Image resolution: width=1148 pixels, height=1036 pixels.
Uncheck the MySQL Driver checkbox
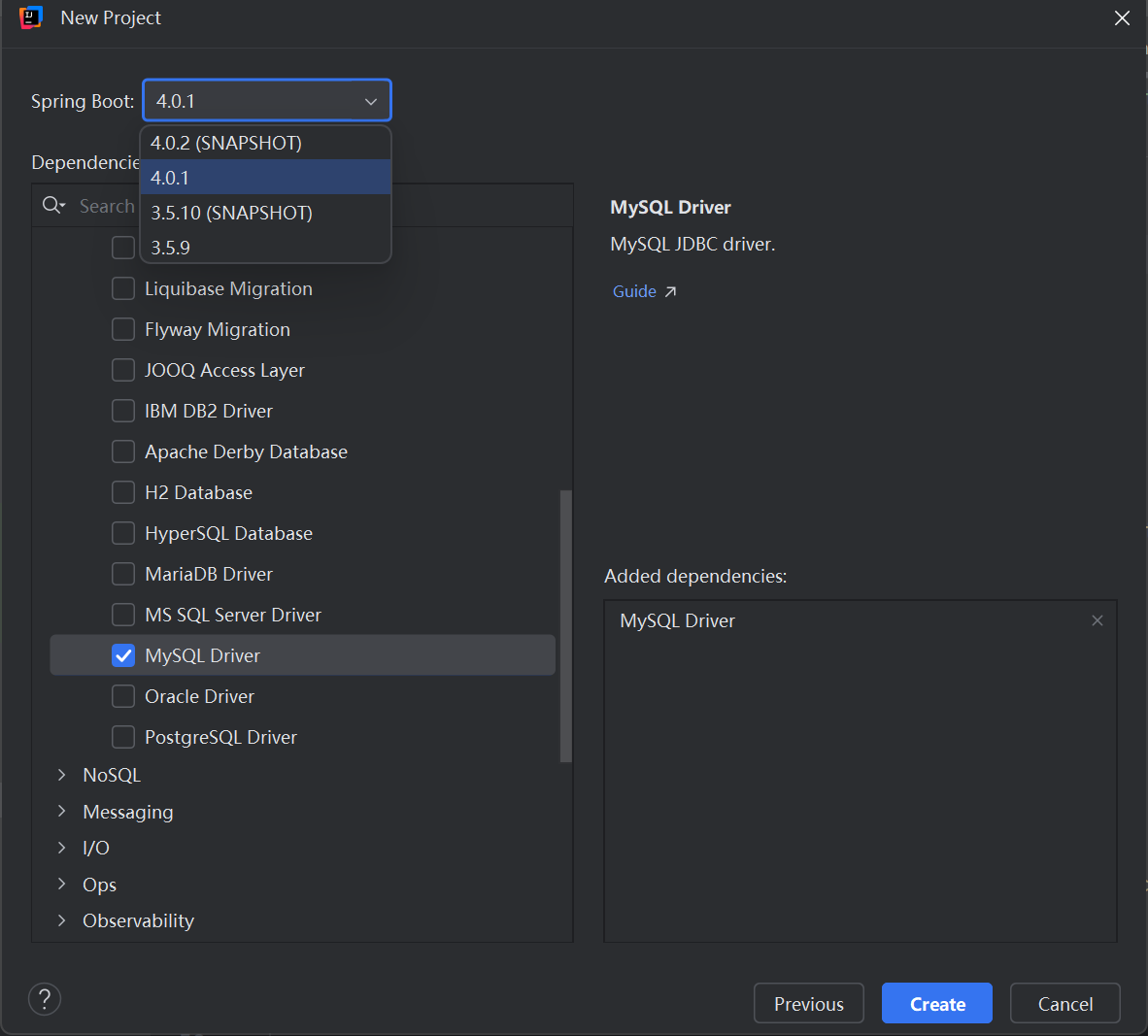[123, 655]
